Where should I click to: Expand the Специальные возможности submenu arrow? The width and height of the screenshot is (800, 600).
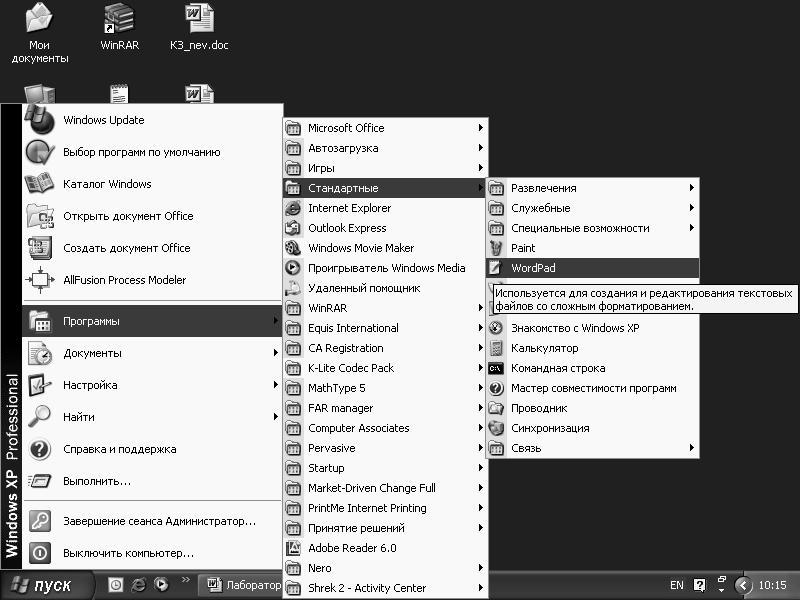tap(692, 228)
